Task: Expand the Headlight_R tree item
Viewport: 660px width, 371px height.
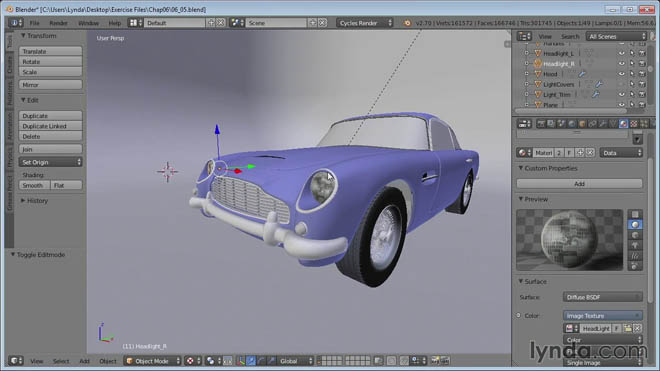Action: point(526,64)
